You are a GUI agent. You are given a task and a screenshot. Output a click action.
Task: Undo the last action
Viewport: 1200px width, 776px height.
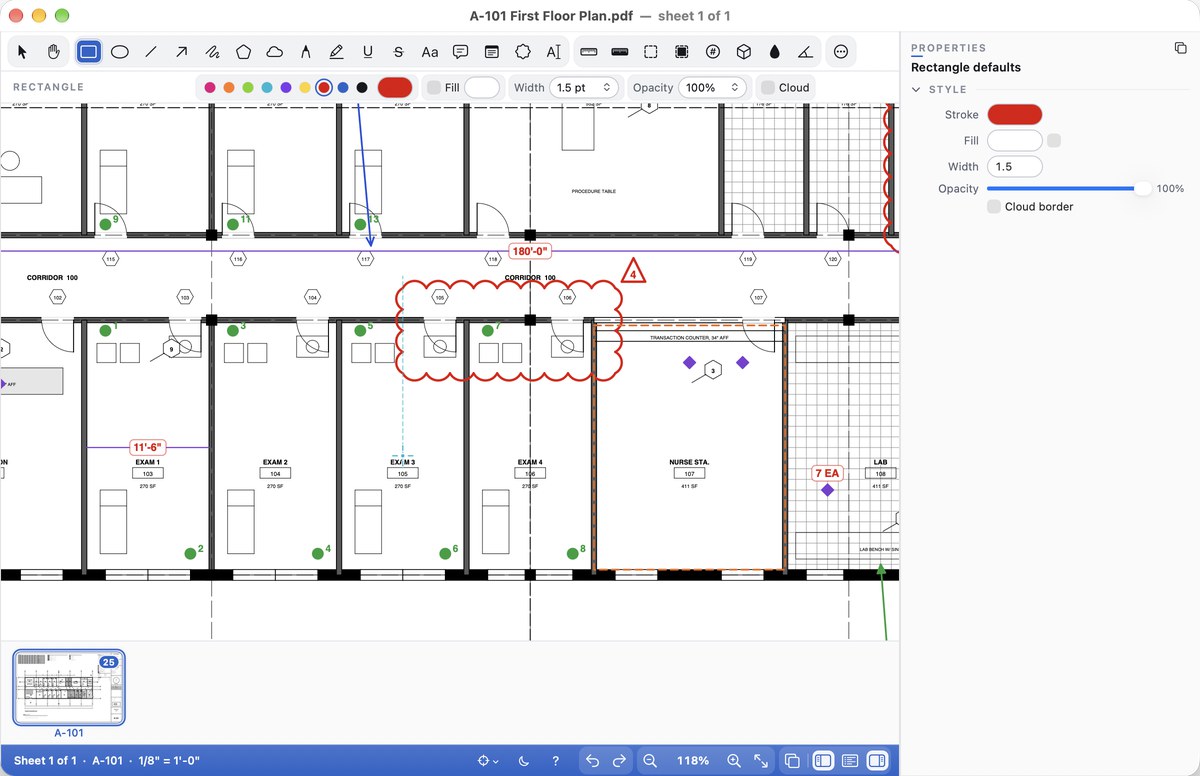tap(592, 761)
